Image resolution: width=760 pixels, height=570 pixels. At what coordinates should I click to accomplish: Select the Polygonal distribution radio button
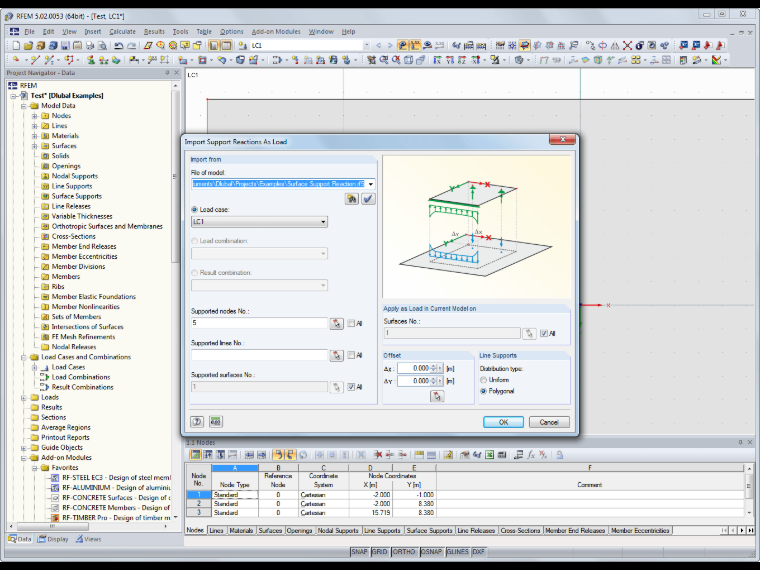click(x=483, y=391)
